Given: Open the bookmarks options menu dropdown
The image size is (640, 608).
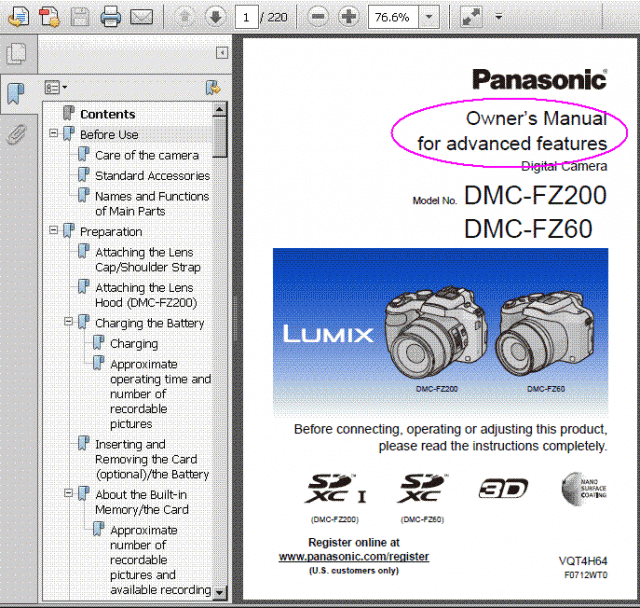Looking at the screenshot, I should point(56,87).
